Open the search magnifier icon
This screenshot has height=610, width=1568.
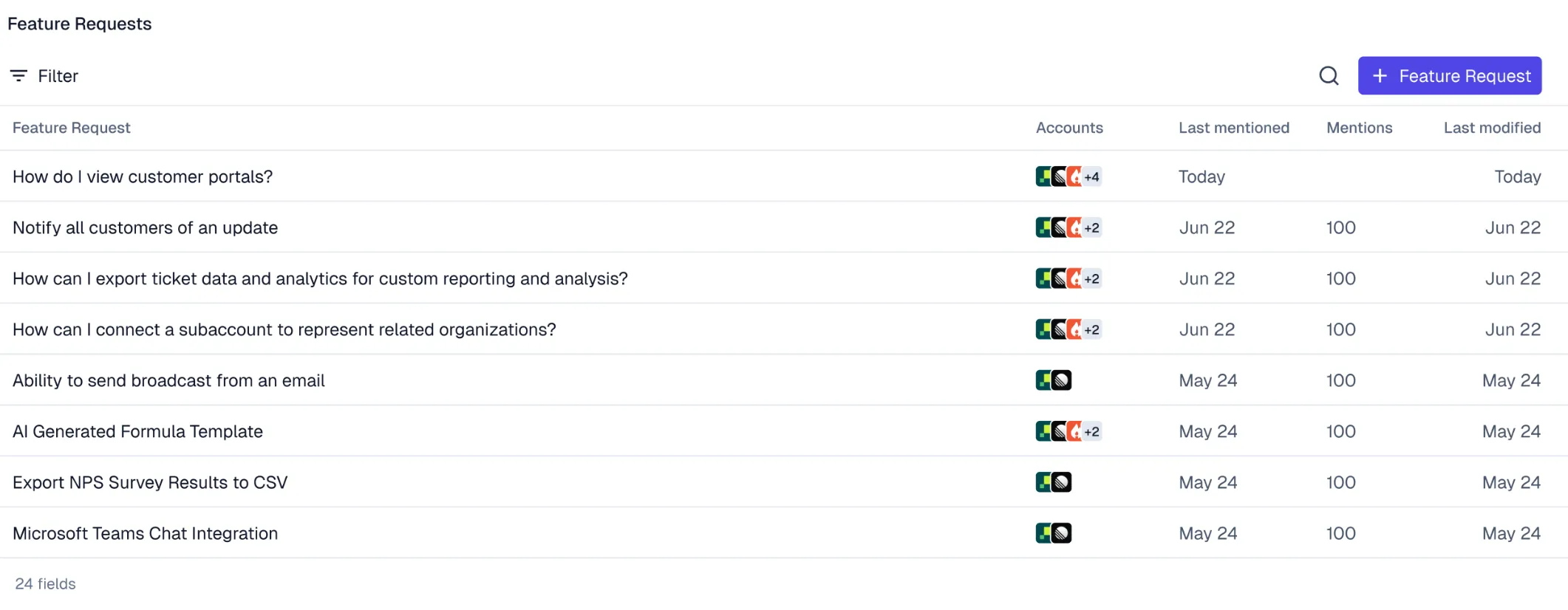1329,75
